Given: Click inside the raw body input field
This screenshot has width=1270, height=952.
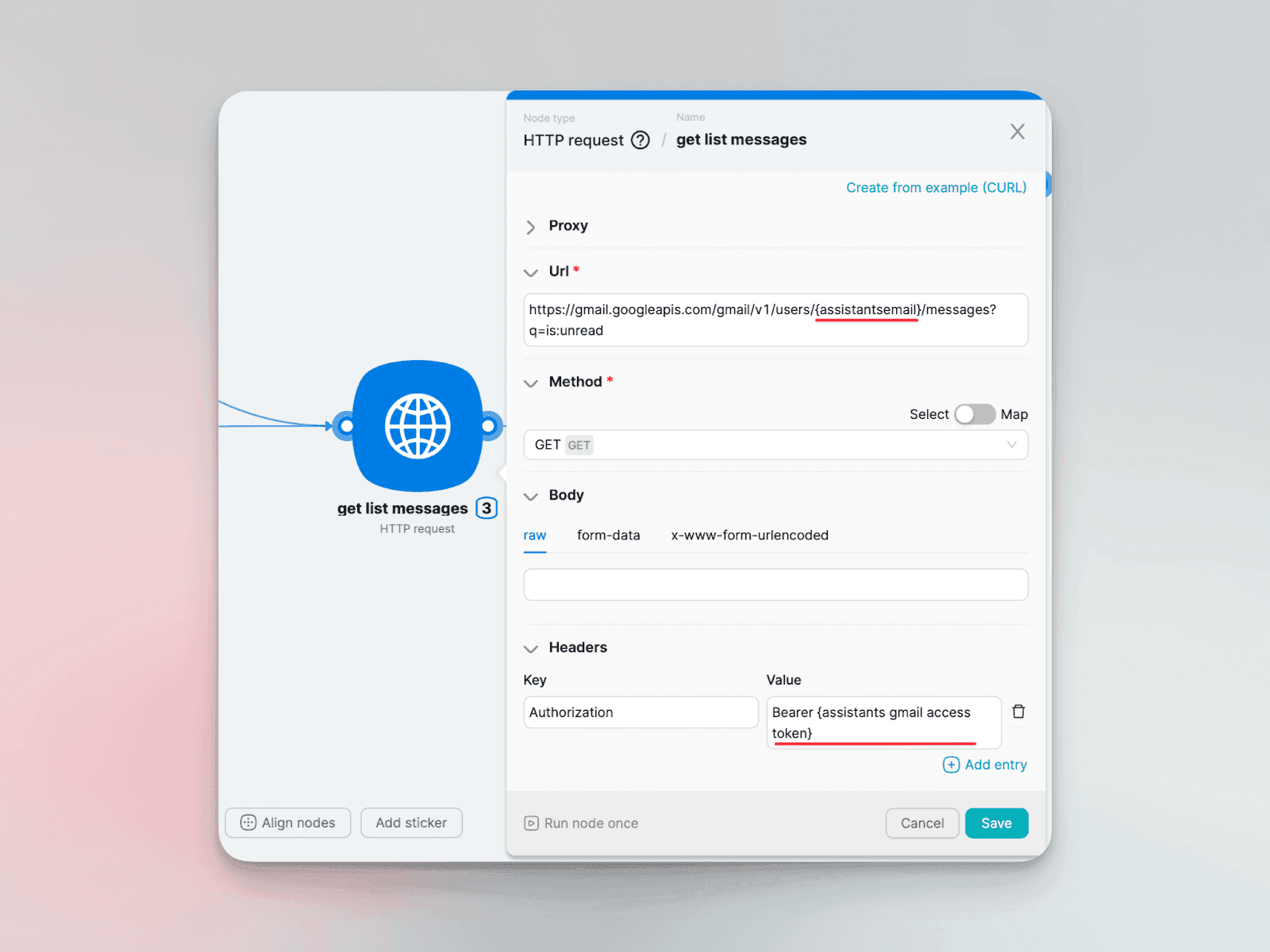Looking at the screenshot, I should 775,585.
